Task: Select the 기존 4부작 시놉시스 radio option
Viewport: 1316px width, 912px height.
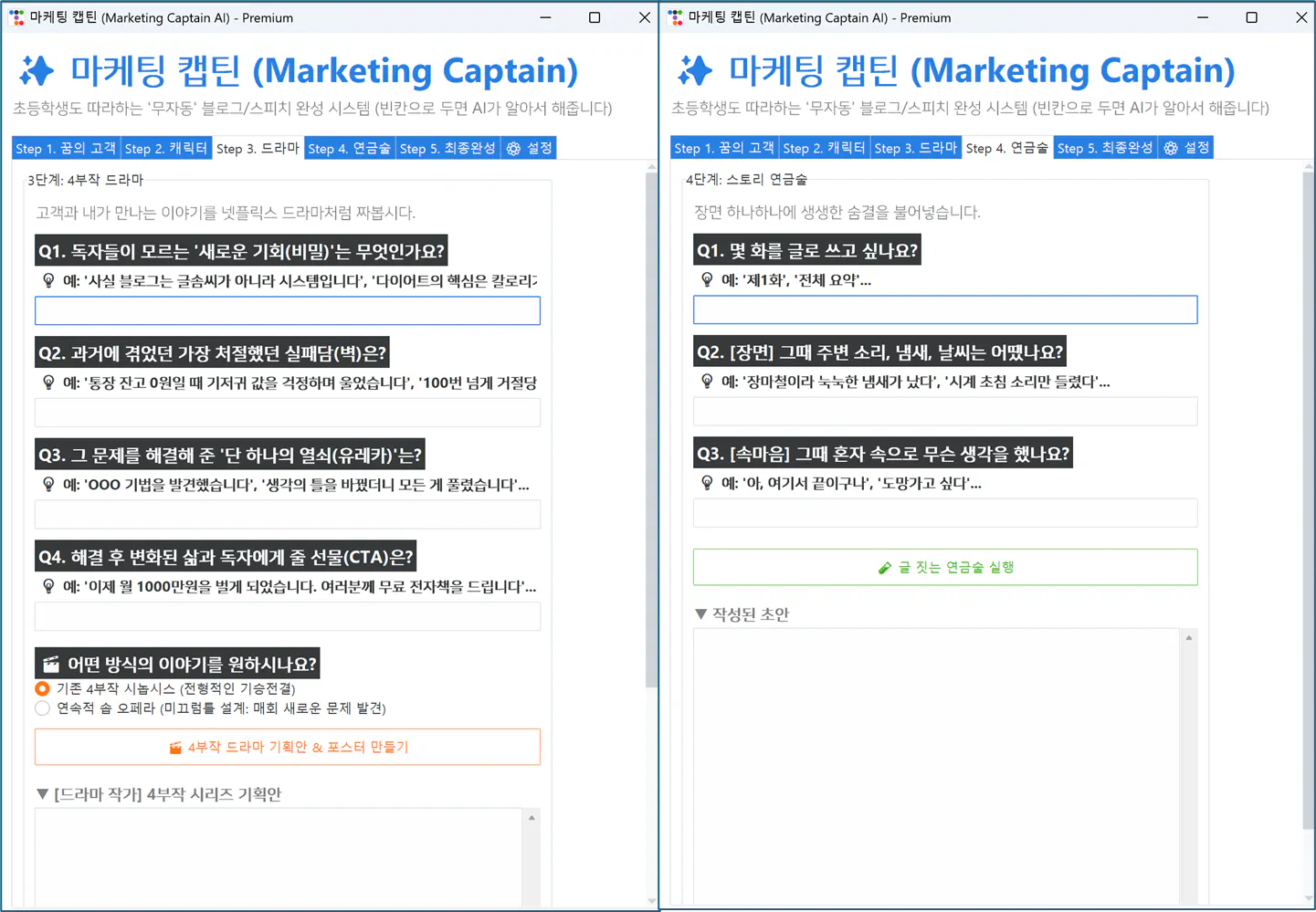Action: 42,688
